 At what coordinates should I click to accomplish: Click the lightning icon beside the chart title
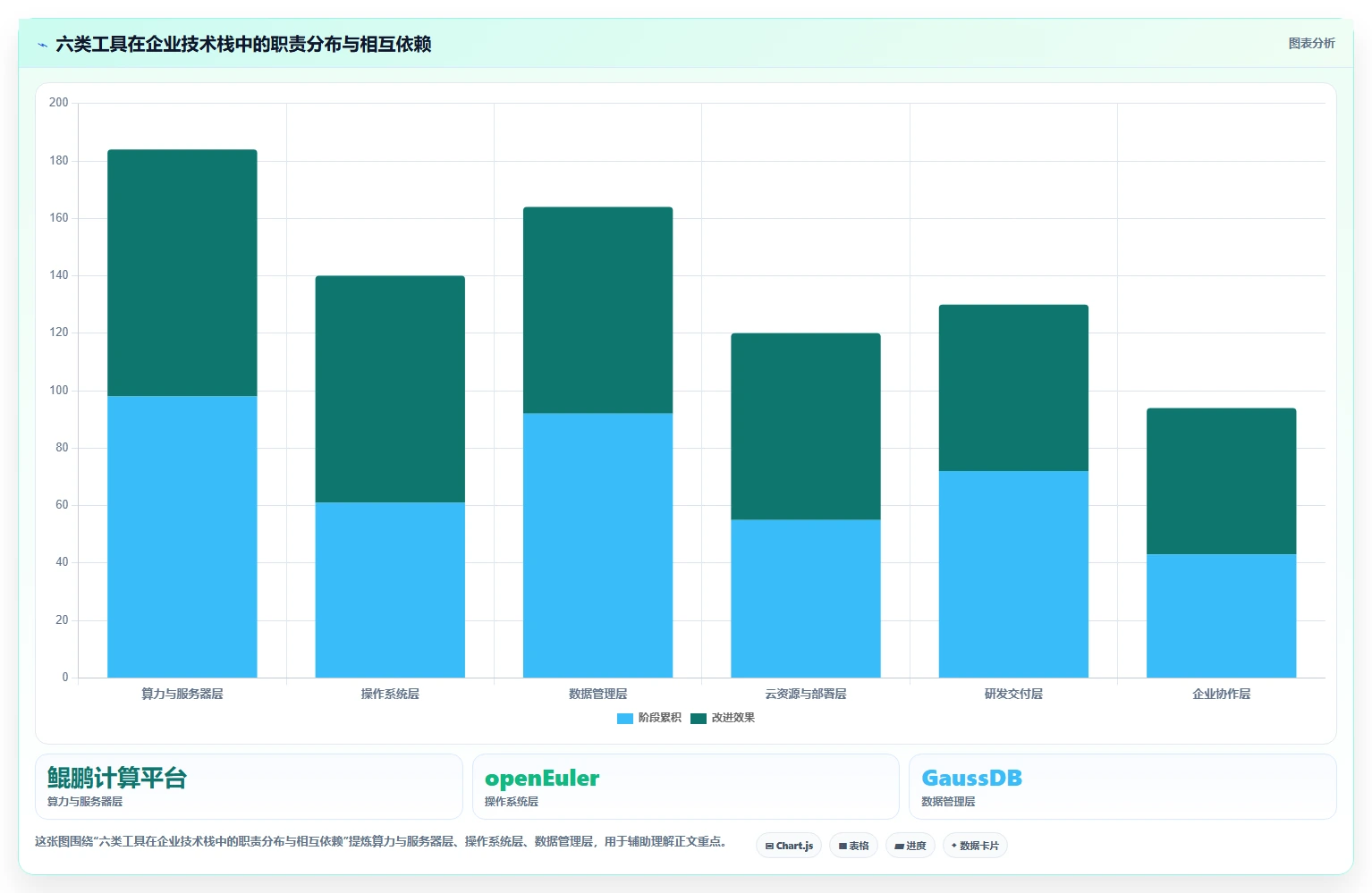(42, 45)
